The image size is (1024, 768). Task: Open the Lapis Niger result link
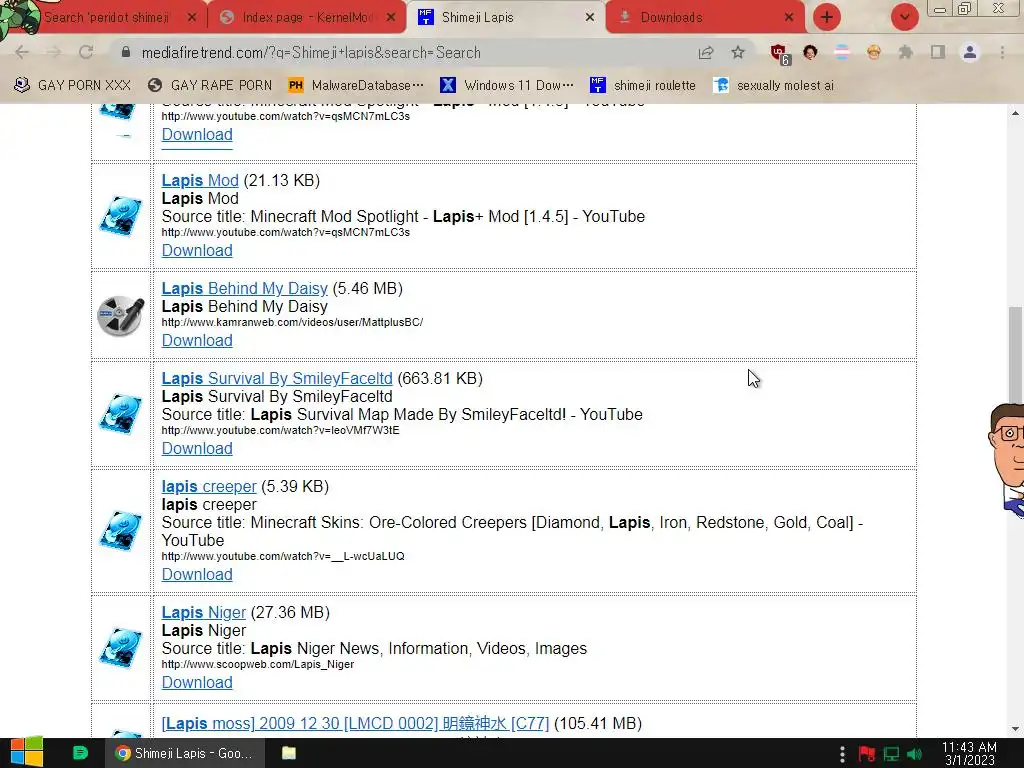click(x=204, y=612)
